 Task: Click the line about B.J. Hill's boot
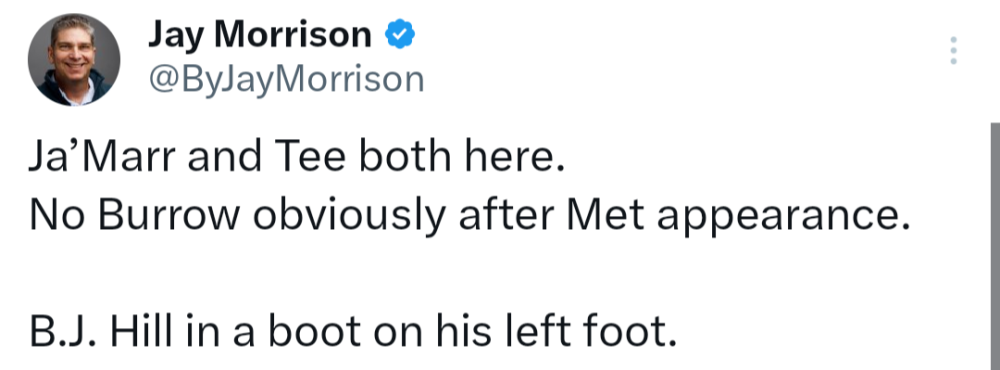353,332
